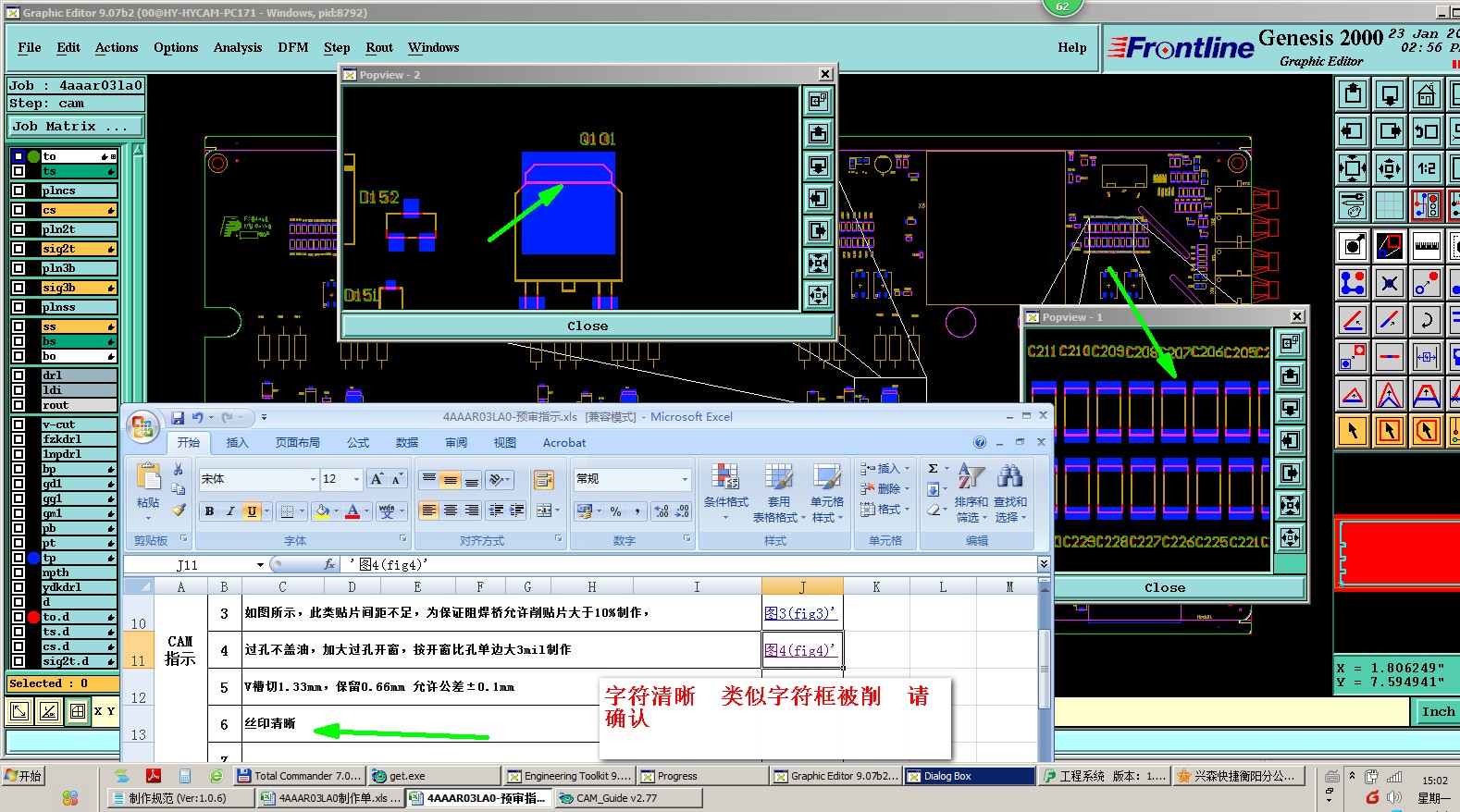This screenshot has height=812, width=1460.
Task: Click the traffic-light netlist icon
Action: pyautogui.click(x=1426, y=205)
